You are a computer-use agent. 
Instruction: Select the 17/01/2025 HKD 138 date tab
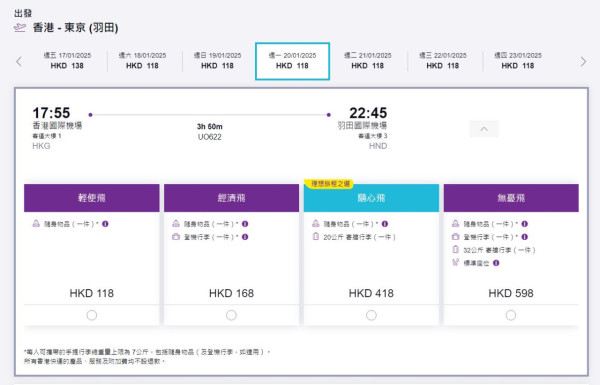tap(67, 61)
